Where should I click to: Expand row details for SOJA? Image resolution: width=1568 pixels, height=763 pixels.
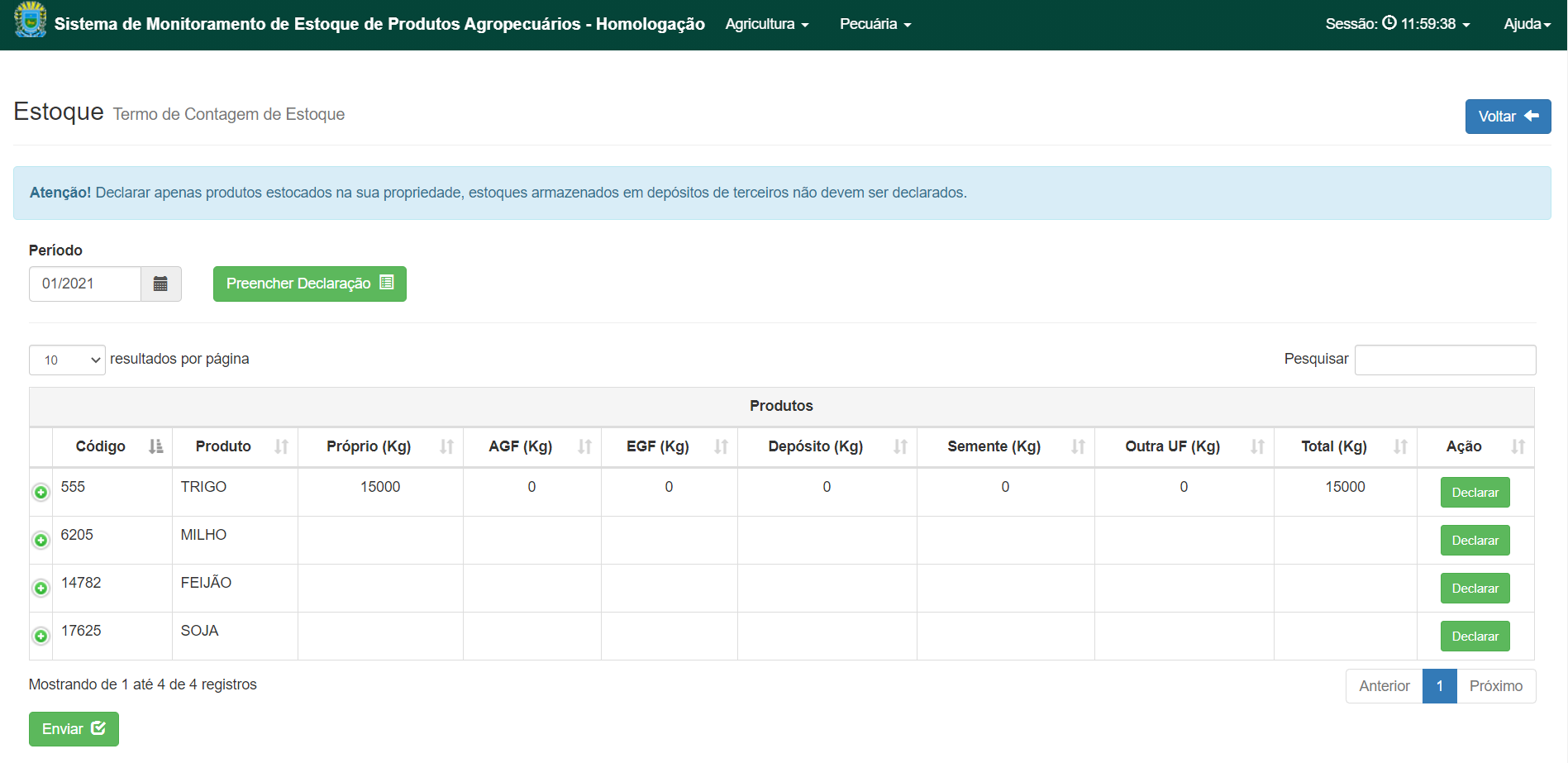click(41, 637)
